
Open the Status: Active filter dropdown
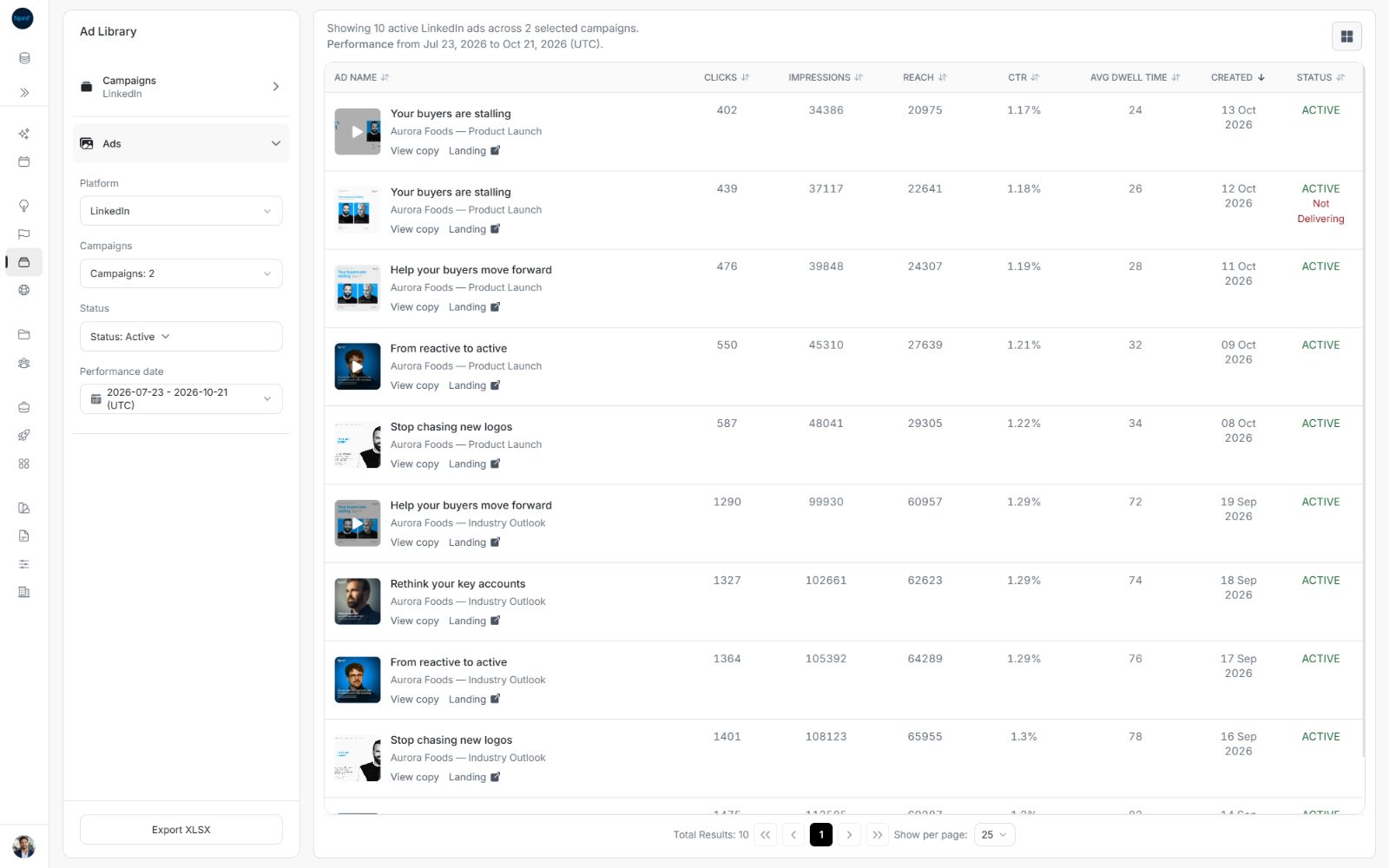pyautogui.click(x=181, y=337)
